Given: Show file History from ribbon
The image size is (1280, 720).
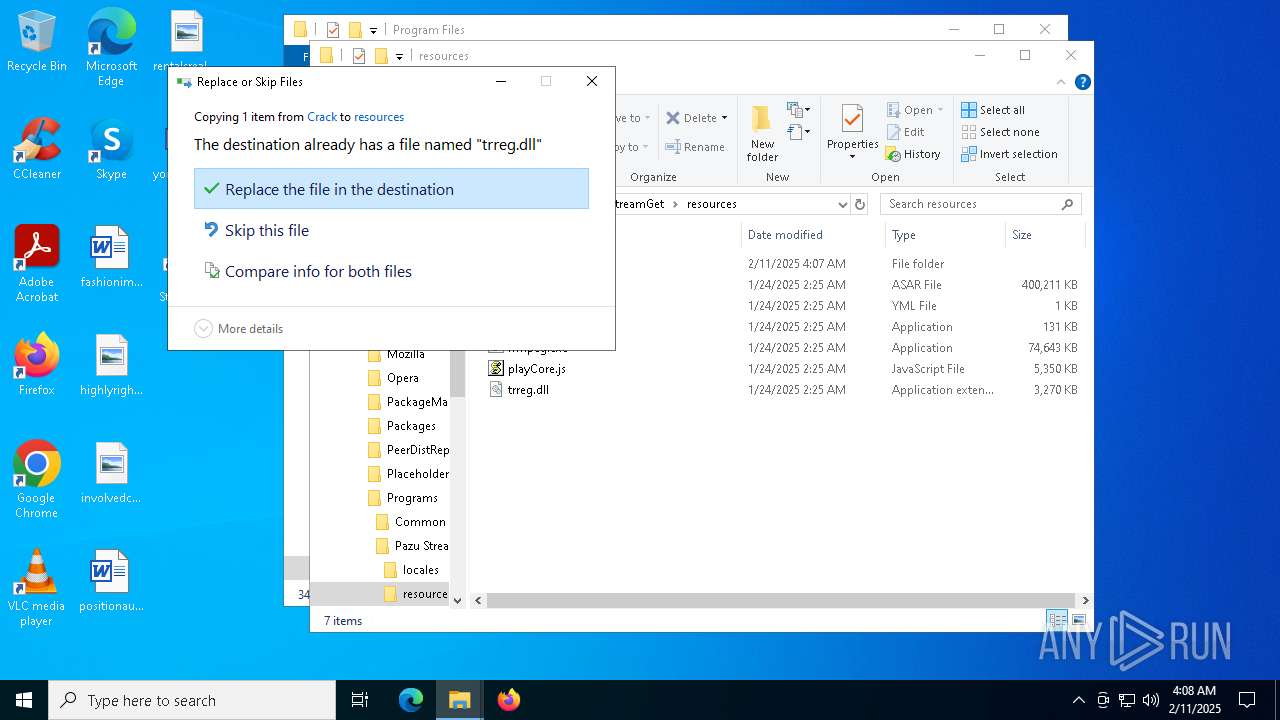Looking at the screenshot, I should 913,154.
